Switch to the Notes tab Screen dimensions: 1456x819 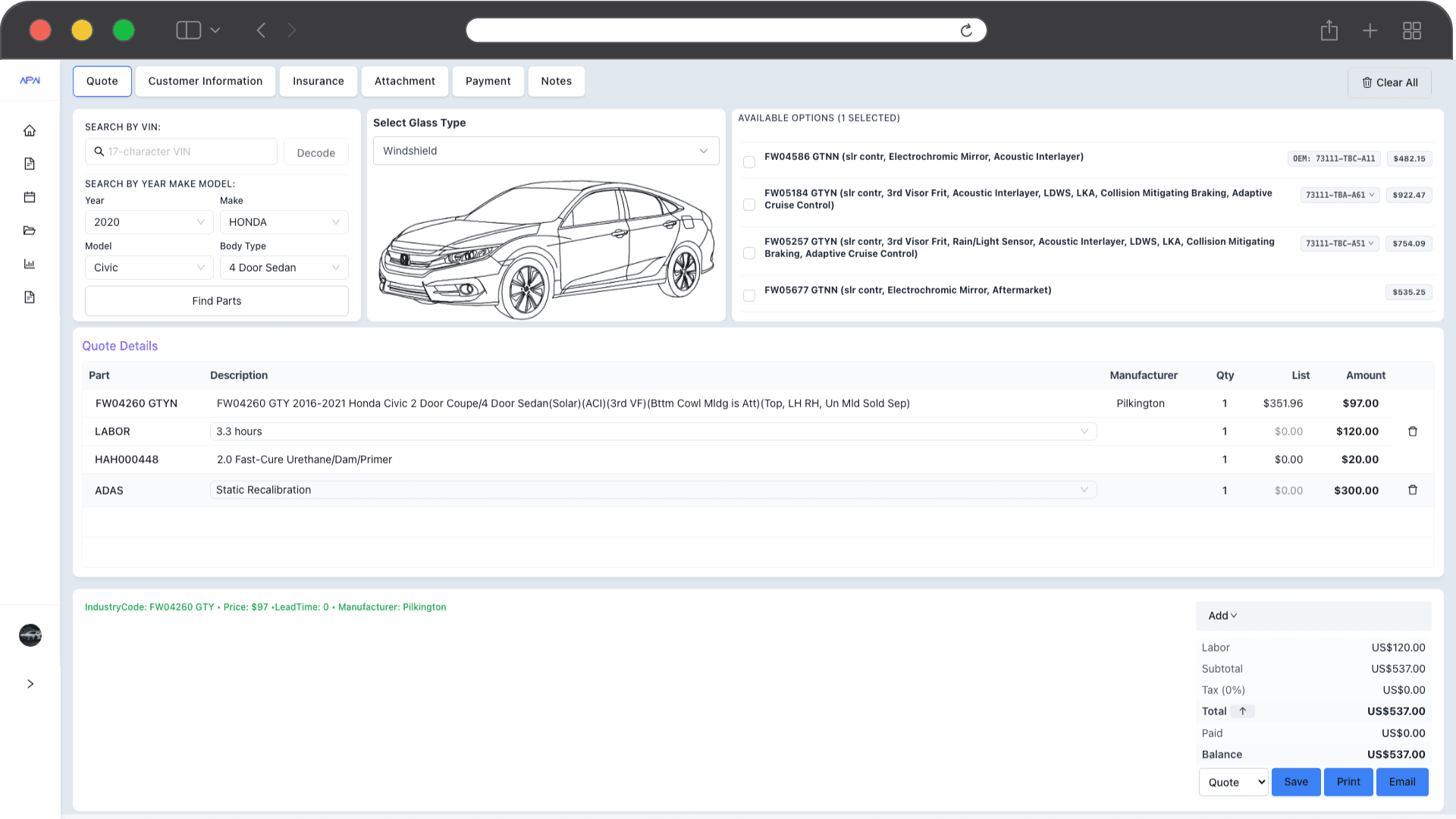557,81
